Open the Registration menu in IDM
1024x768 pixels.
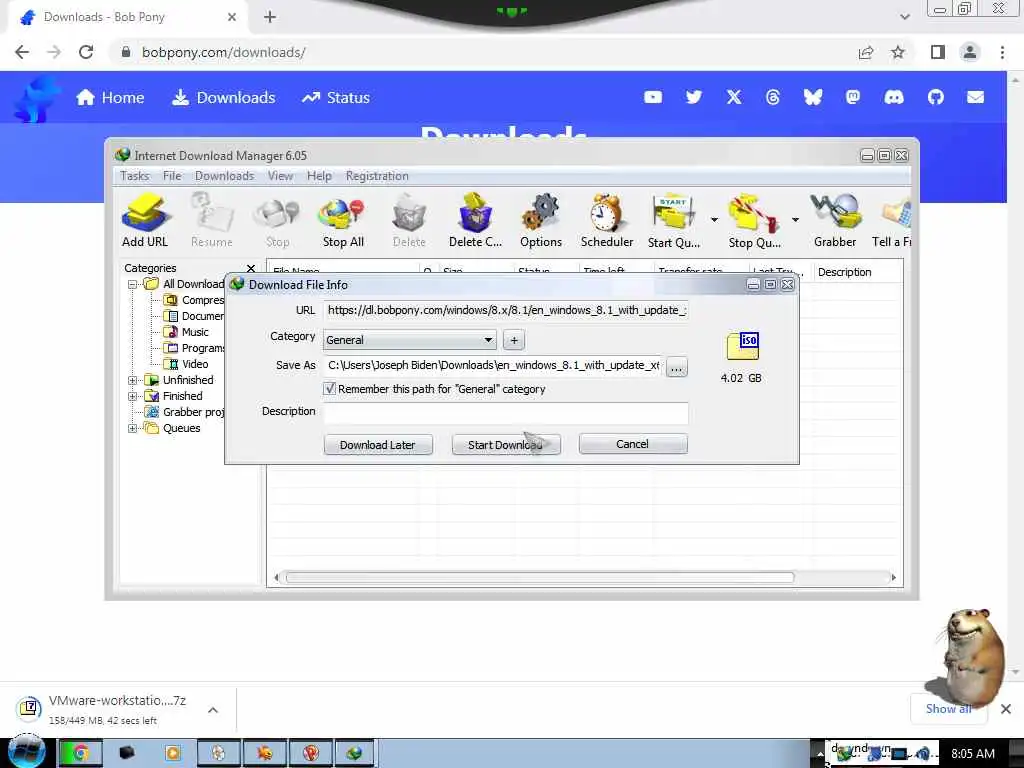tap(377, 176)
